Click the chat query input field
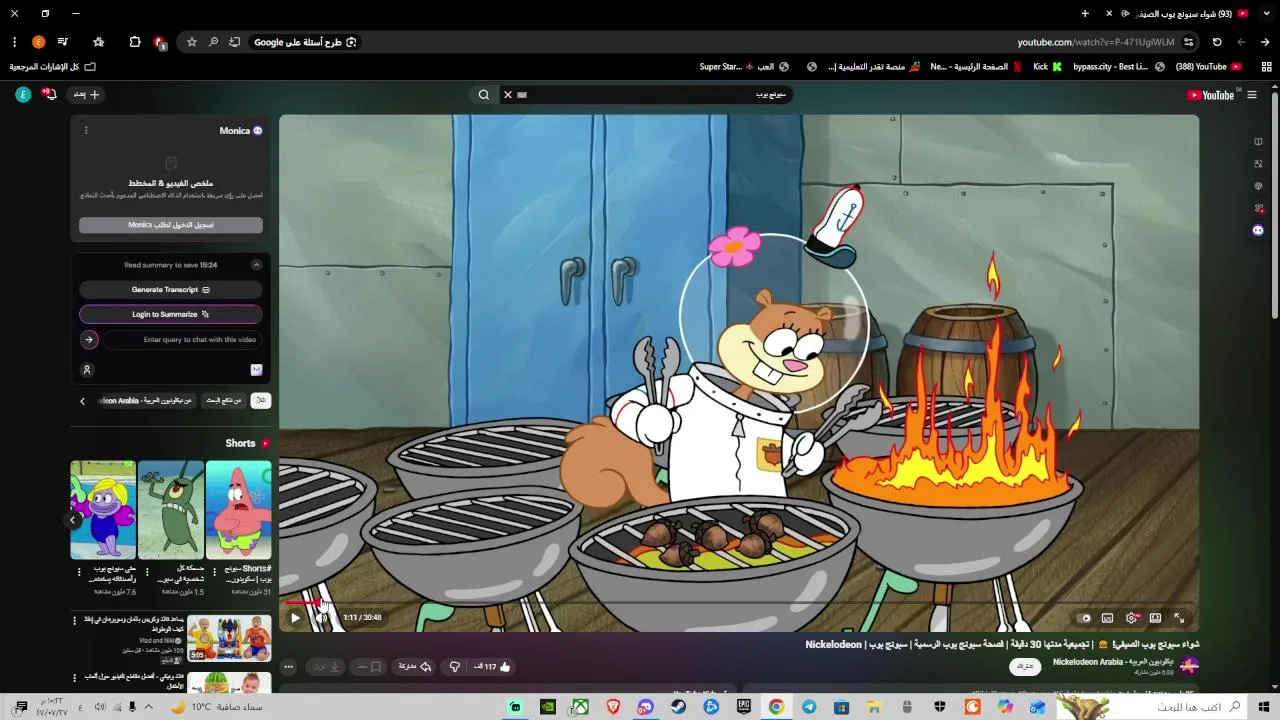Image resolution: width=1280 pixels, height=720 pixels. (x=183, y=340)
